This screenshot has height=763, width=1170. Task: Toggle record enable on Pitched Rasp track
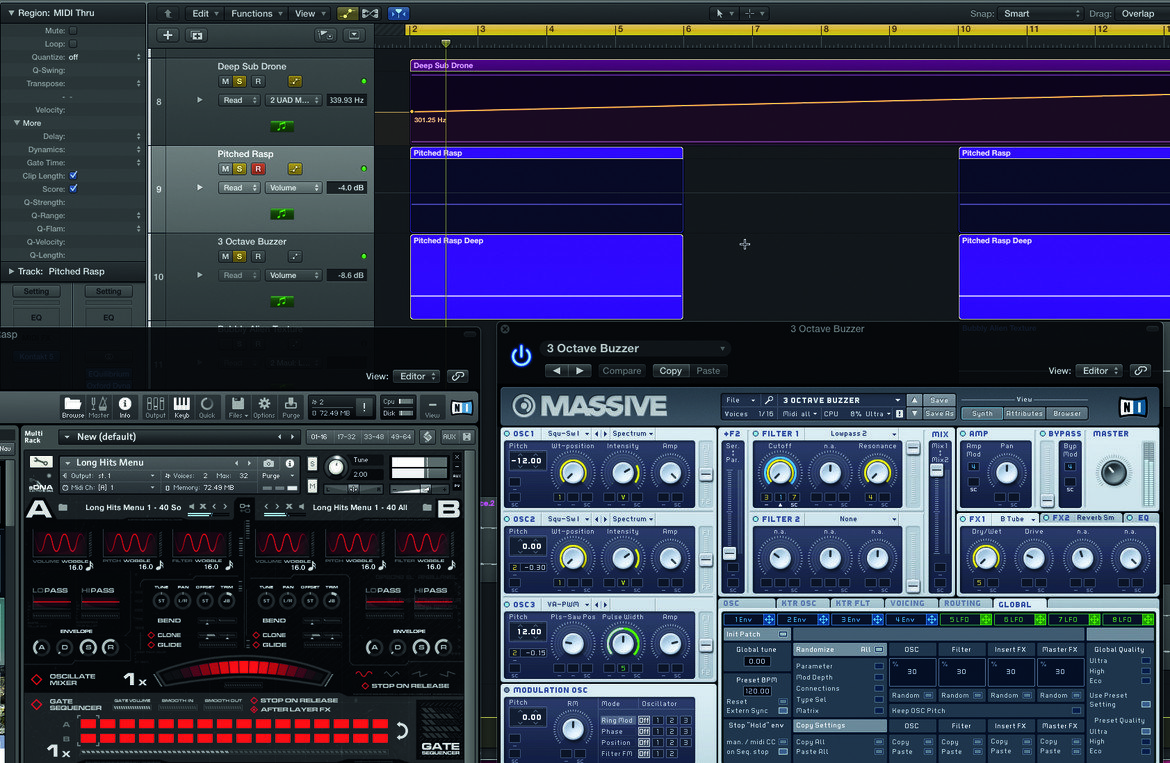click(258, 169)
